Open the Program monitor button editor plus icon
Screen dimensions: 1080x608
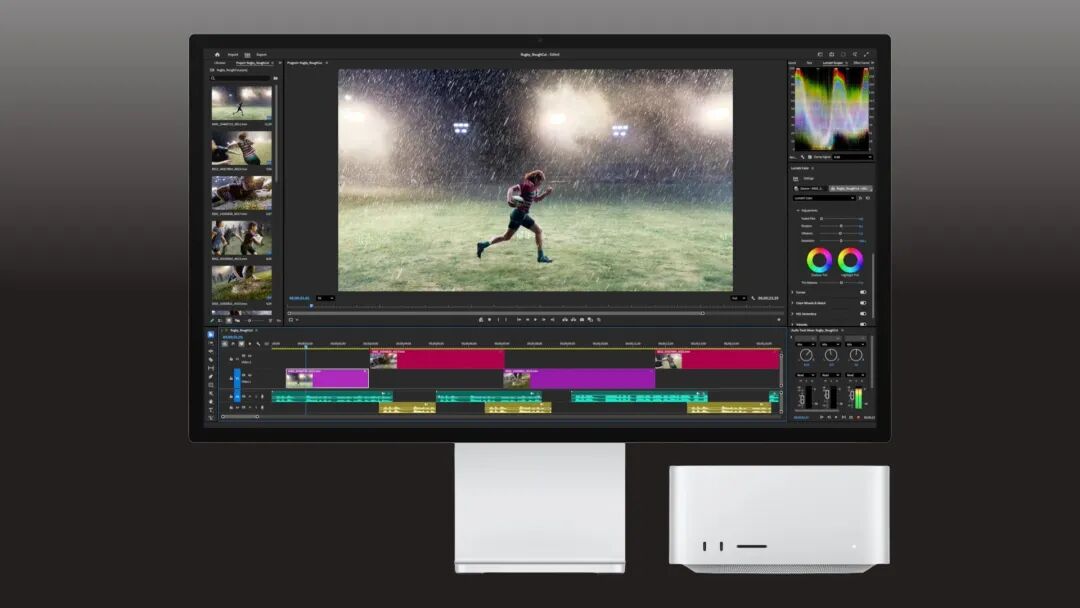point(779,319)
